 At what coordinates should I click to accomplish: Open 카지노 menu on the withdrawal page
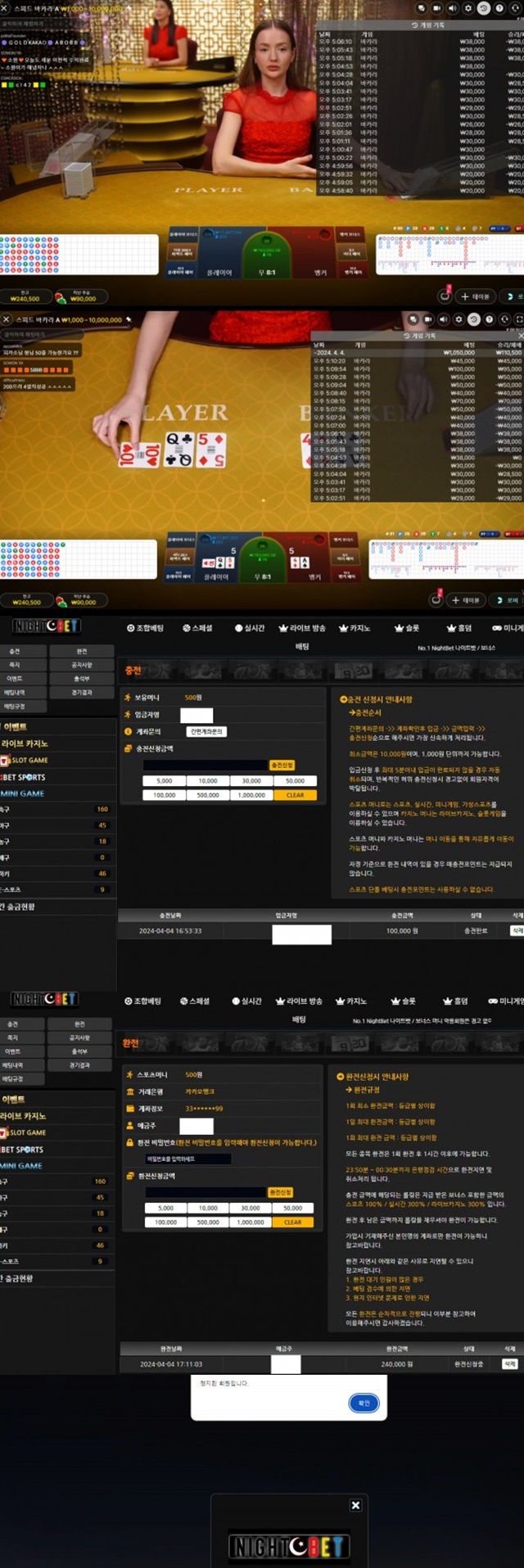tap(351, 1001)
